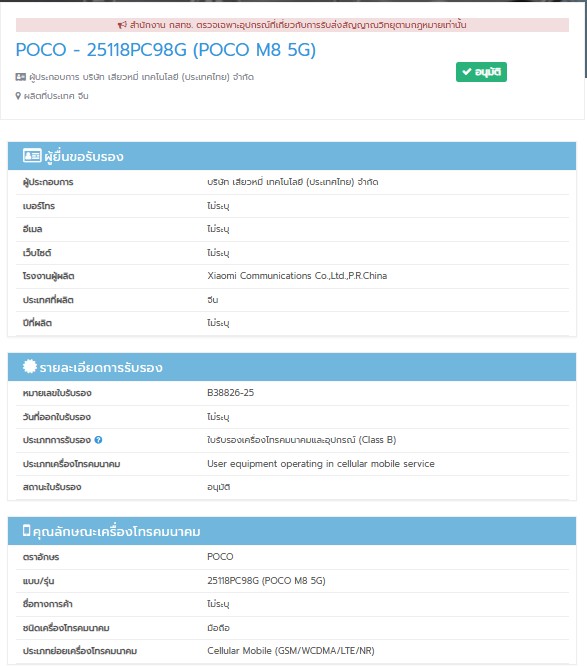Click the เว็บไซต์ row label
The height and width of the screenshot is (666, 587).
(37, 253)
